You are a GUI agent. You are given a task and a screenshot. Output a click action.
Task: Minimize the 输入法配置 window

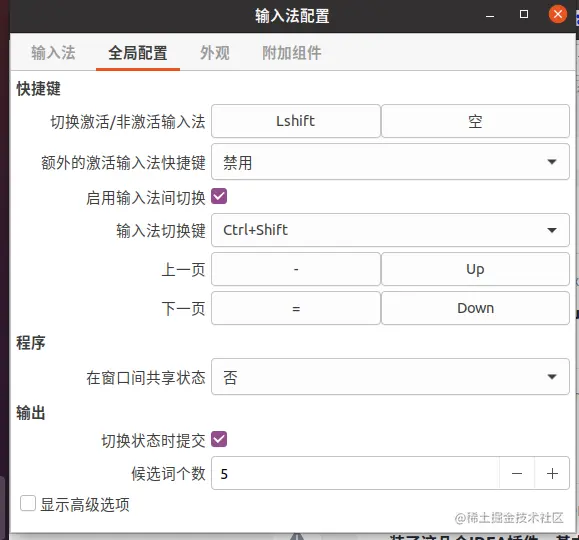click(x=490, y=16)
